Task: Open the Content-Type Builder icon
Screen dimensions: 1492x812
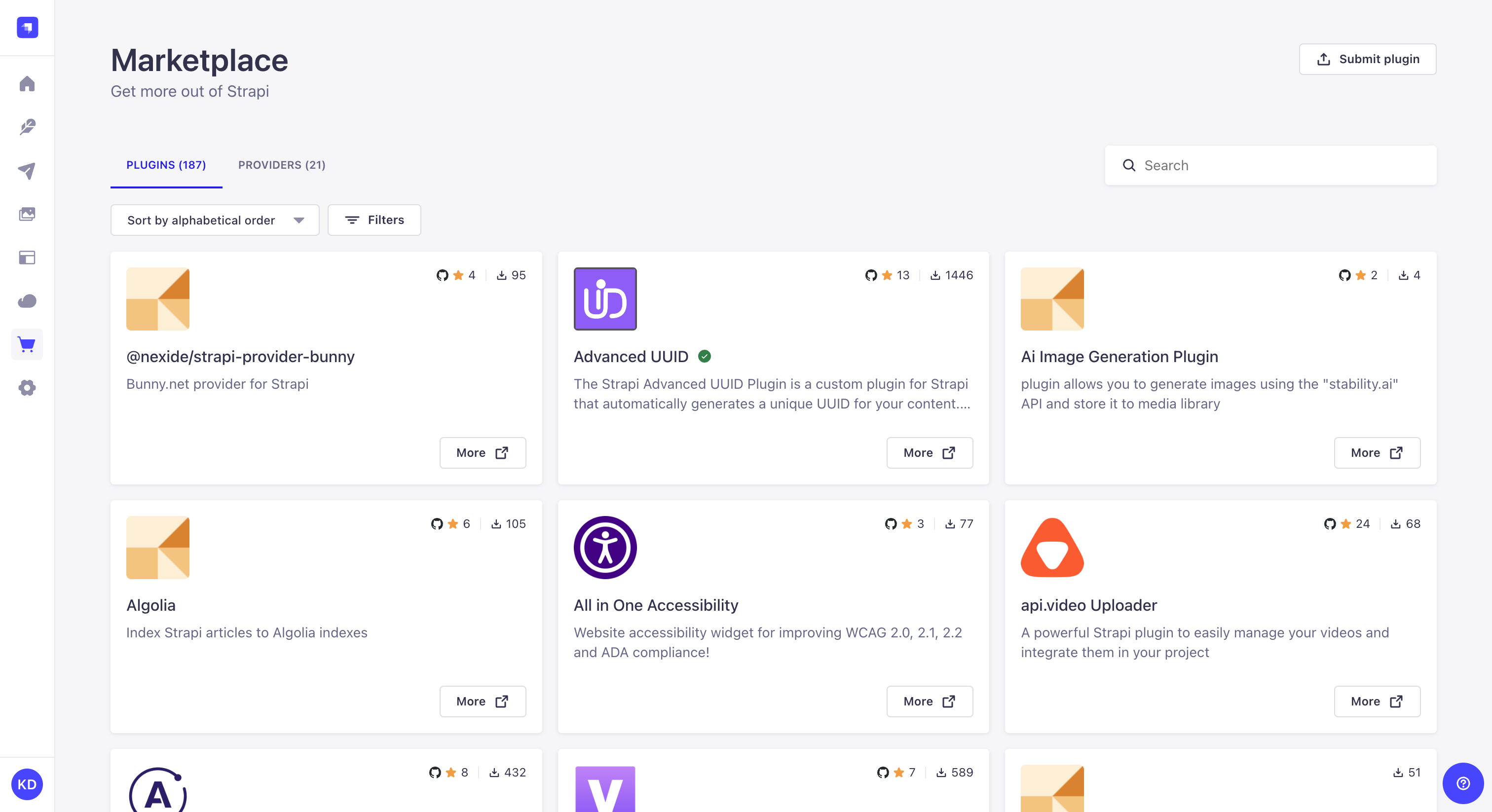Action: (x=27, y=258)
